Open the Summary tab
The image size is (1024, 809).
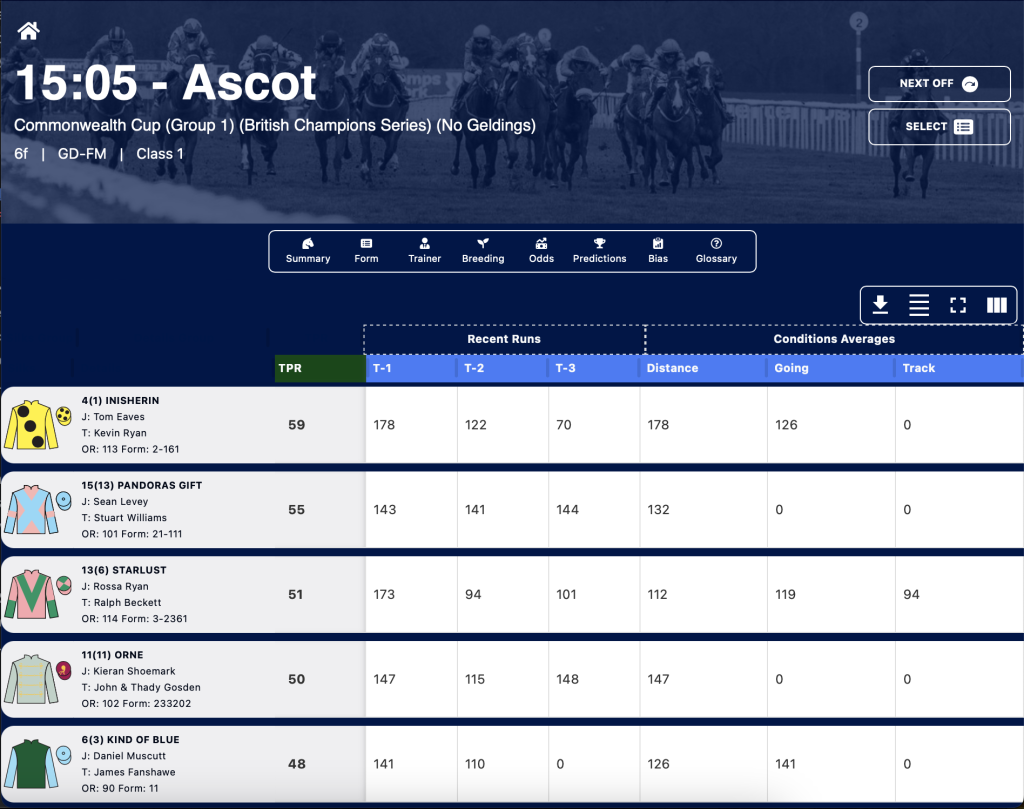[x=308, y=251]
